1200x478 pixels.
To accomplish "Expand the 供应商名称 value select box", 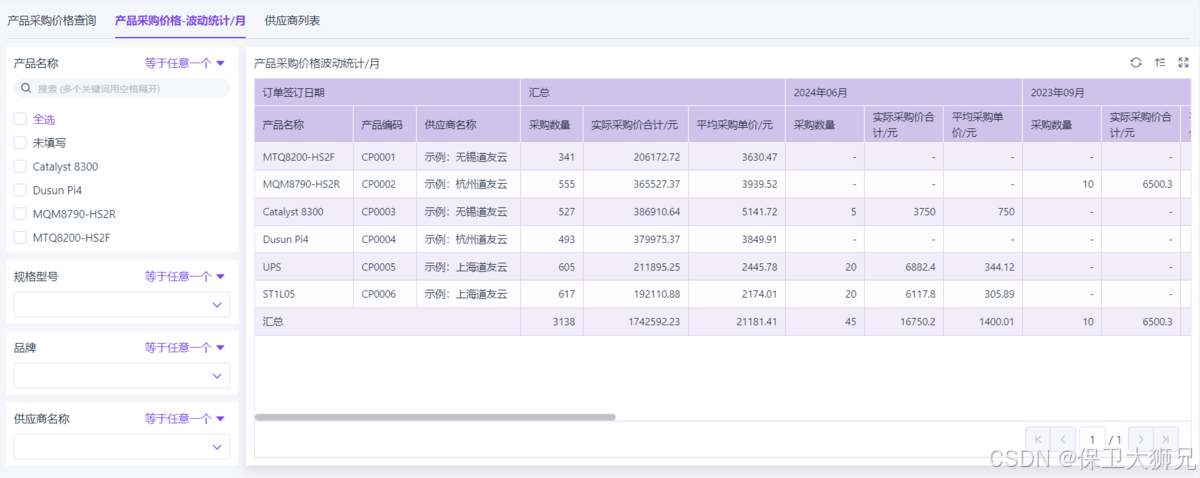I will (x=122, y=446).
